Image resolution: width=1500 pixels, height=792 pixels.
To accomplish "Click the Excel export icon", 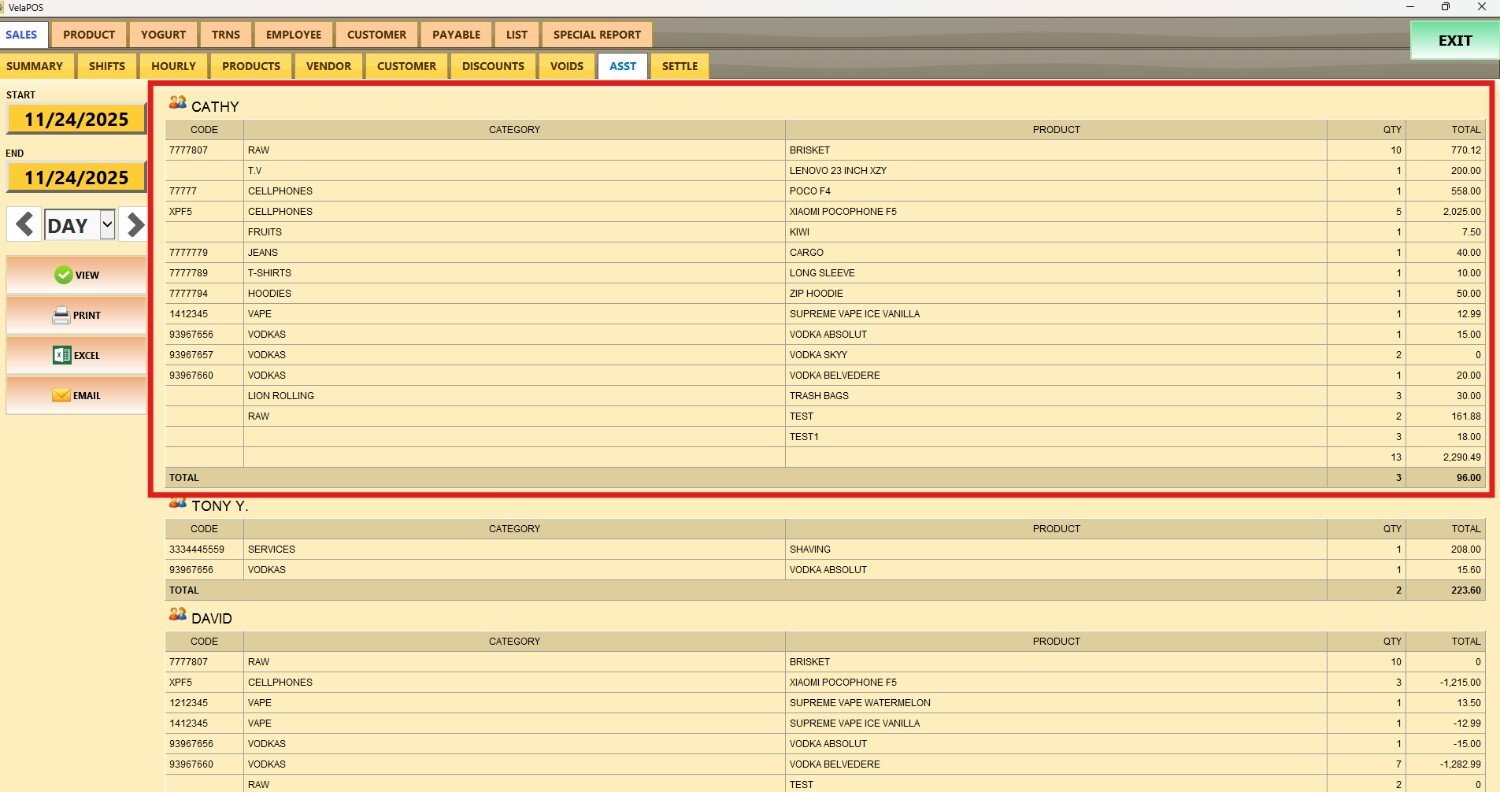I will click(x=61, y=355).
